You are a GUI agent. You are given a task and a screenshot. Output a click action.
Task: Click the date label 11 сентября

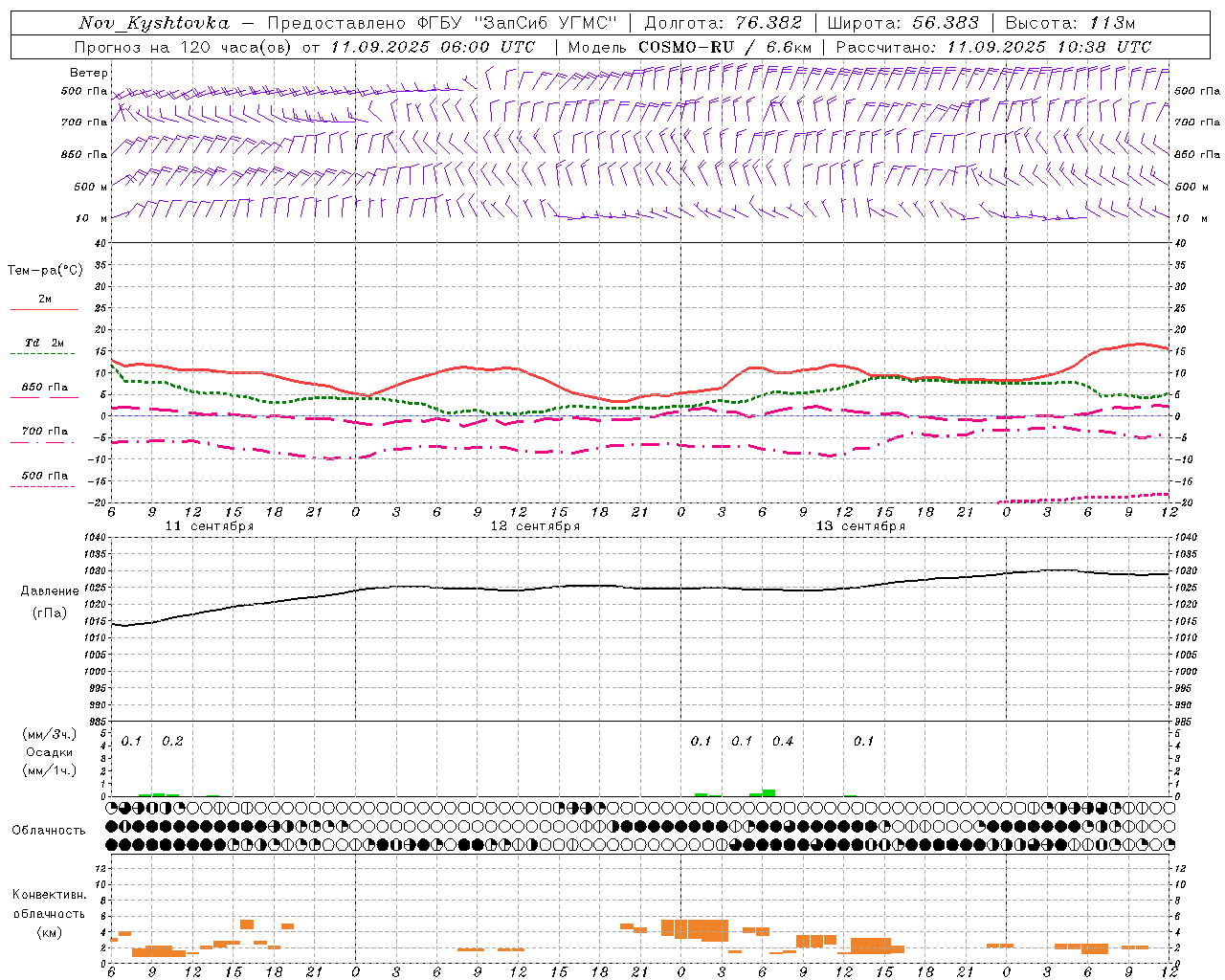click(x=210, y=526)
